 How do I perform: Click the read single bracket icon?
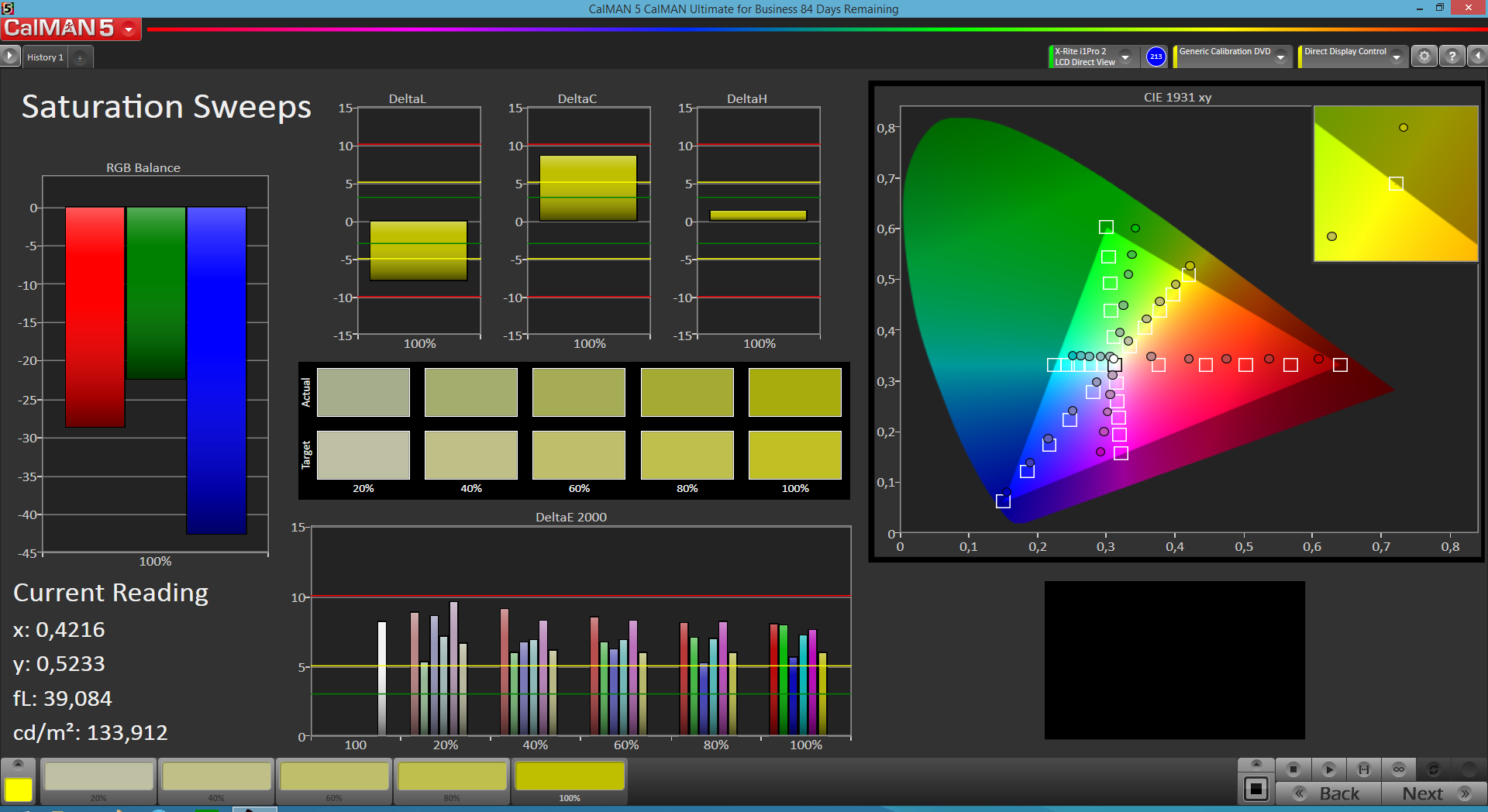tap(1363, 769)
